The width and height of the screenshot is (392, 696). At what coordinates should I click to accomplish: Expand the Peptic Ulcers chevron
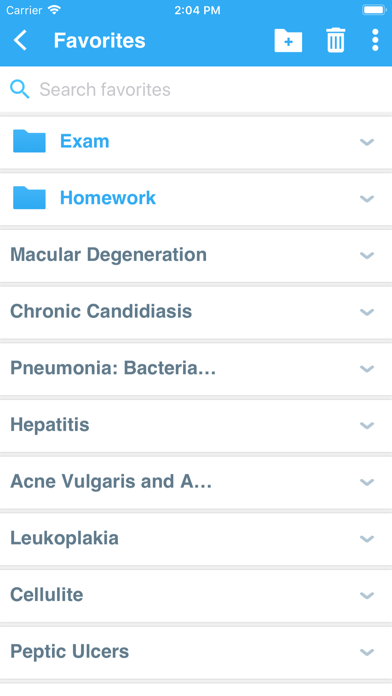367,652
